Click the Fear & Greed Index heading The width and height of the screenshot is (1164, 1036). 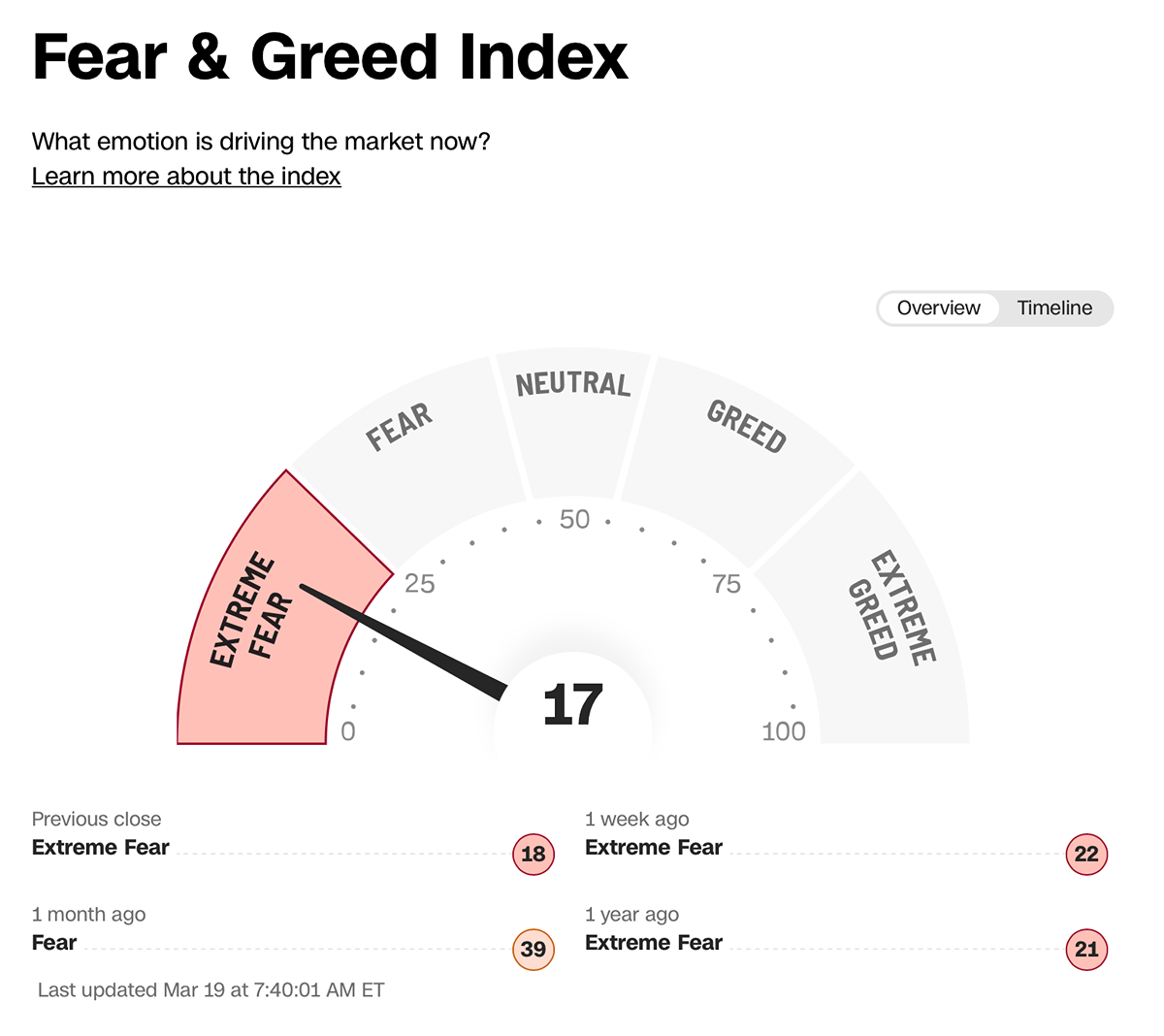pos(330,58)
